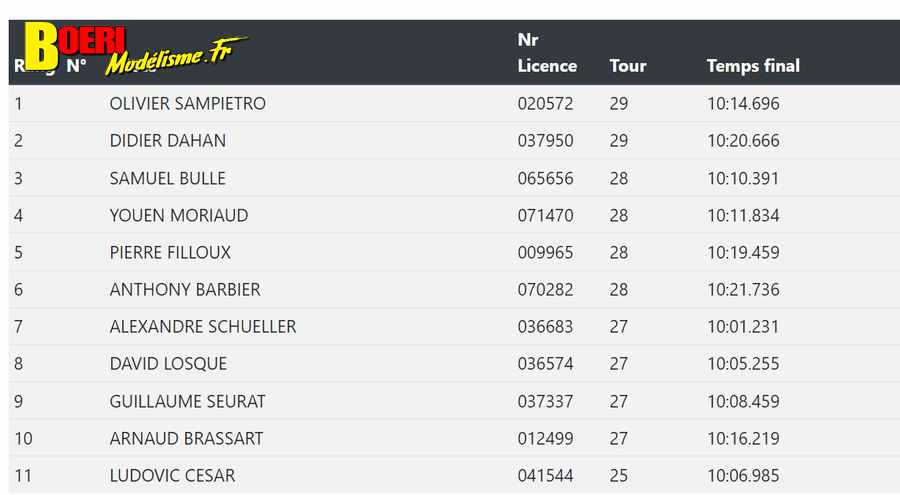Click final time 10:20.666
This screenshot has height=495, width=900.
coord(743,141)
